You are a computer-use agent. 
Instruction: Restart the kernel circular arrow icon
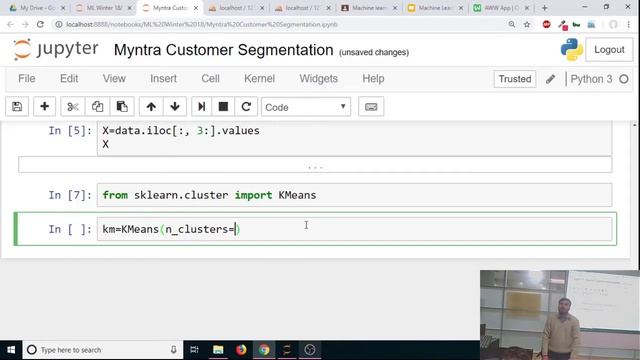[246, 107]
